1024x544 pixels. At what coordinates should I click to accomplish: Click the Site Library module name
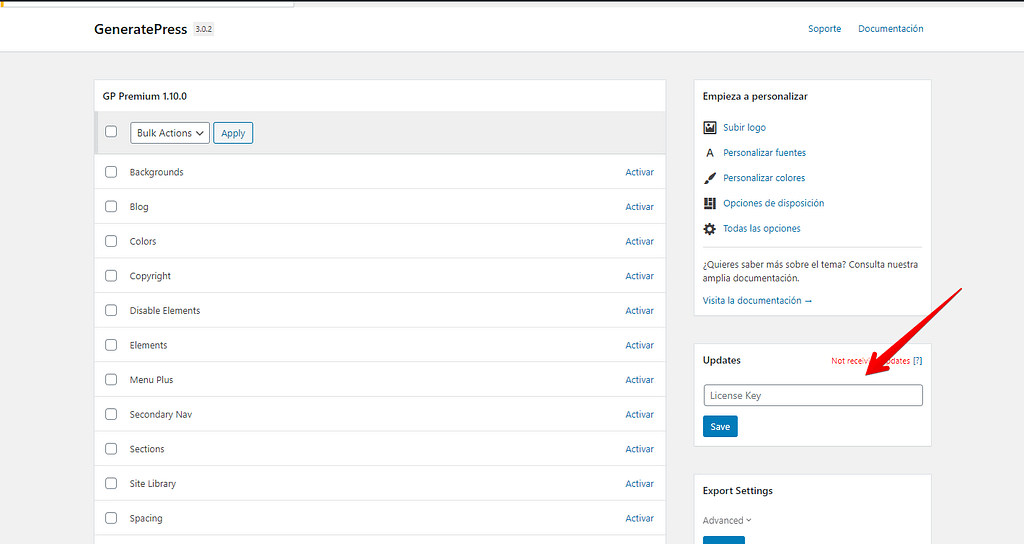153,484
